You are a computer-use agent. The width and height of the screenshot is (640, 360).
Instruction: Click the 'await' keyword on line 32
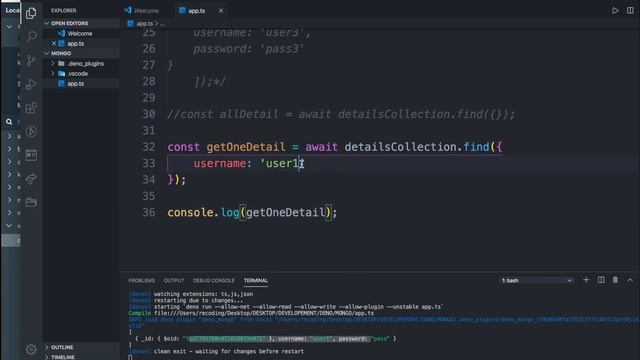322,147
